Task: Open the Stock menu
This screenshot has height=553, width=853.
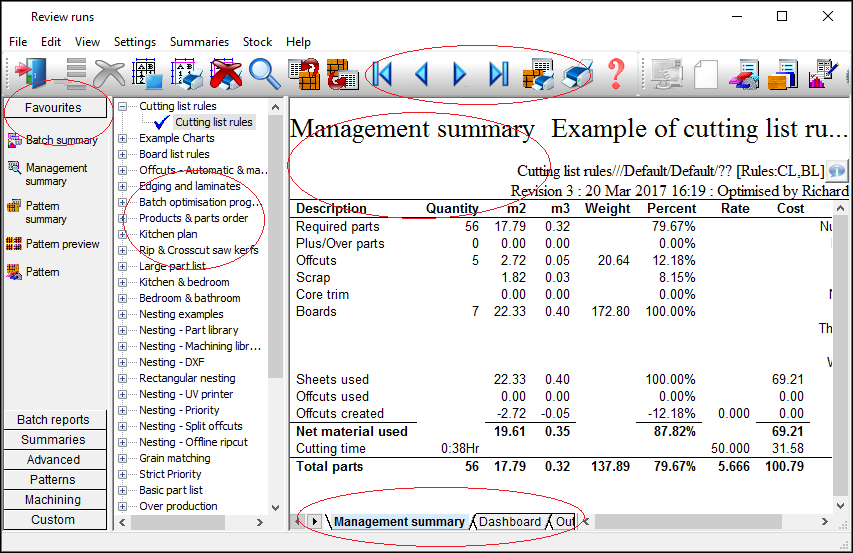Action: pyautogui.click(x=257, y=42)
